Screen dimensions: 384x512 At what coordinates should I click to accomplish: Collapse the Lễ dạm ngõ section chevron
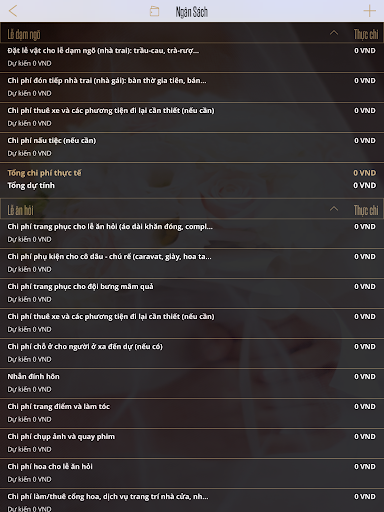click(x=334, y=33)
